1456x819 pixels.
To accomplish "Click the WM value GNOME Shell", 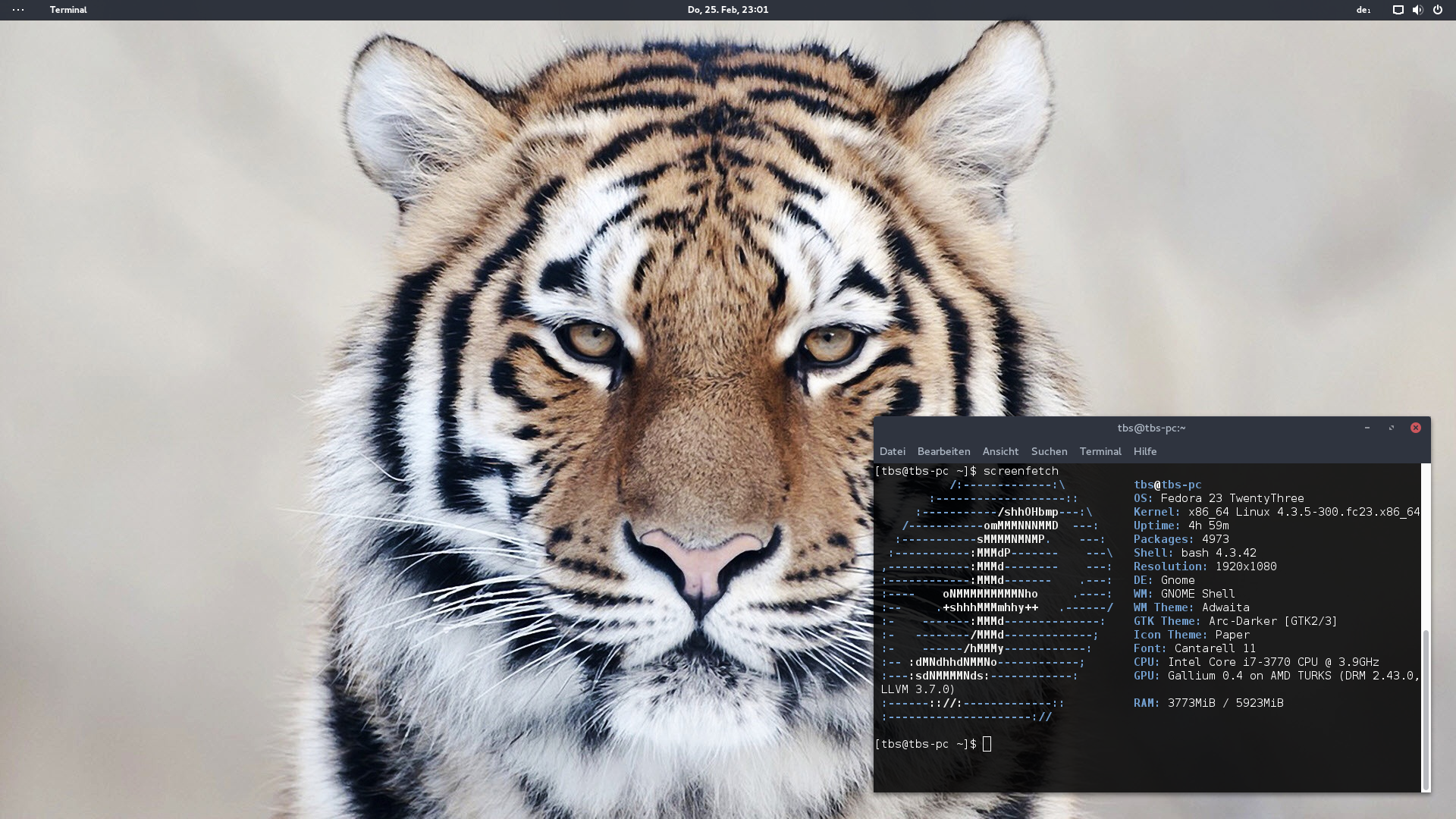I will [1198, 594].
